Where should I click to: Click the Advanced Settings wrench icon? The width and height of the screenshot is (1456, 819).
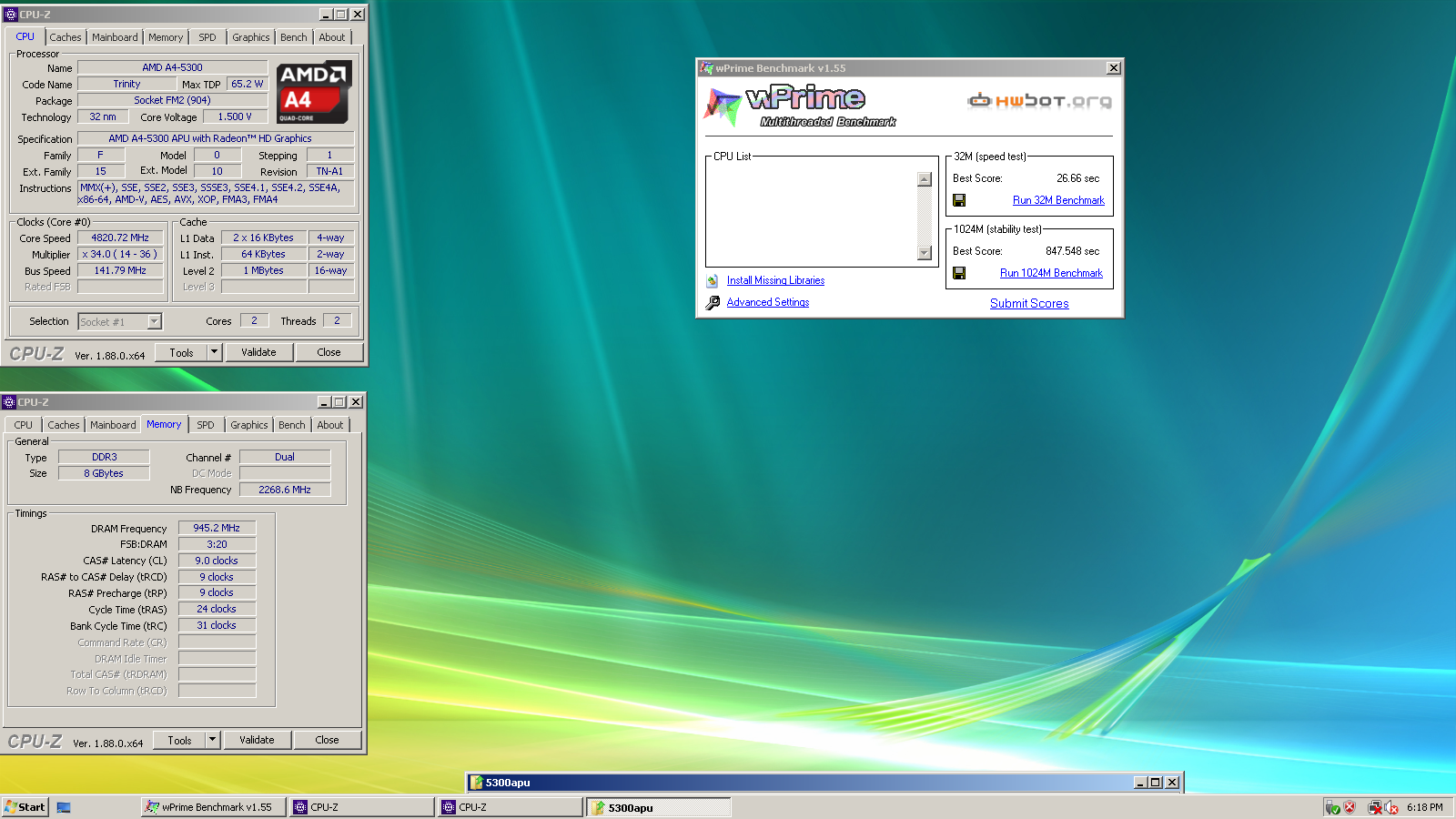pyautogui.click(x=713, y=303)
